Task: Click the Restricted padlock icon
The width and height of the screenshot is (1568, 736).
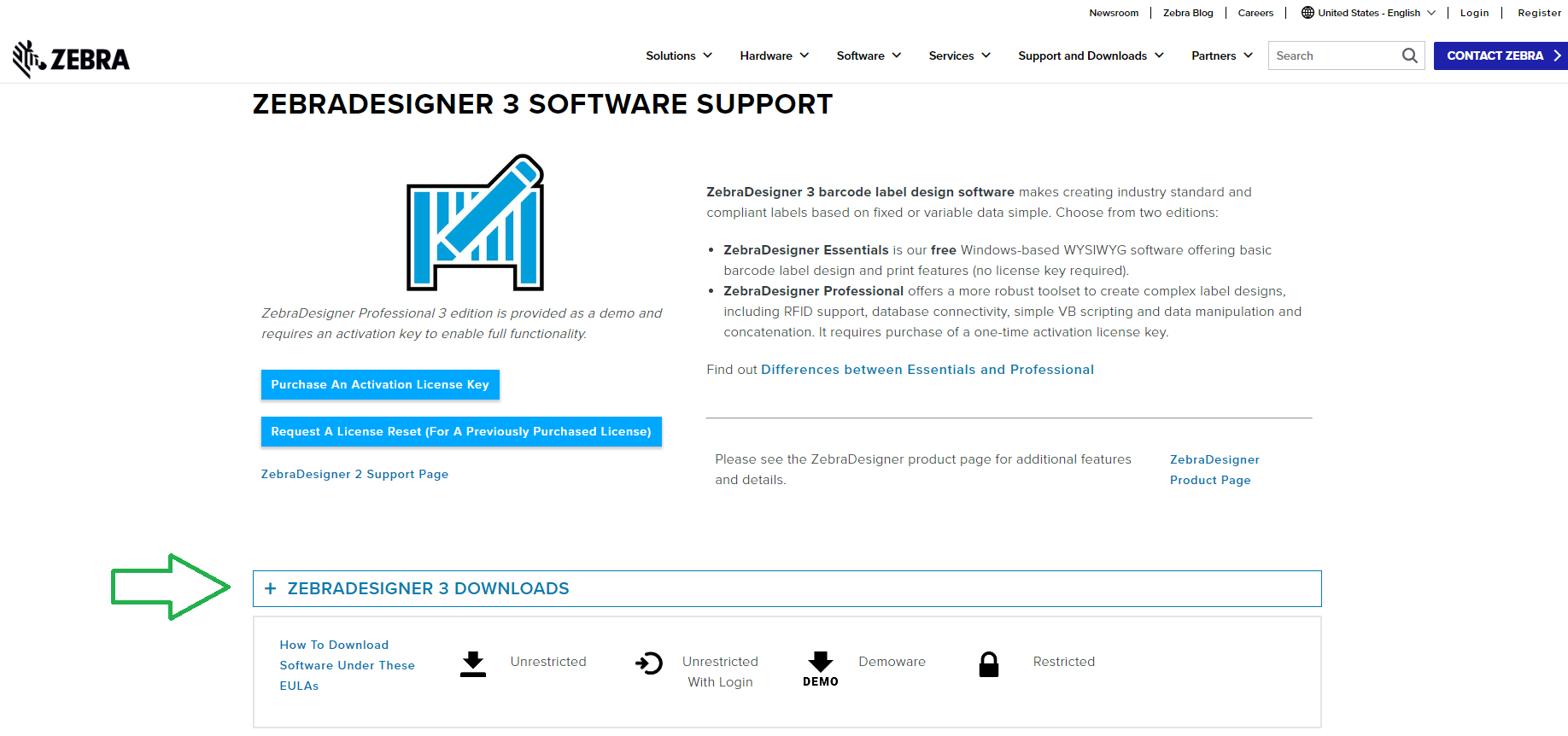Action: (989, 664)
